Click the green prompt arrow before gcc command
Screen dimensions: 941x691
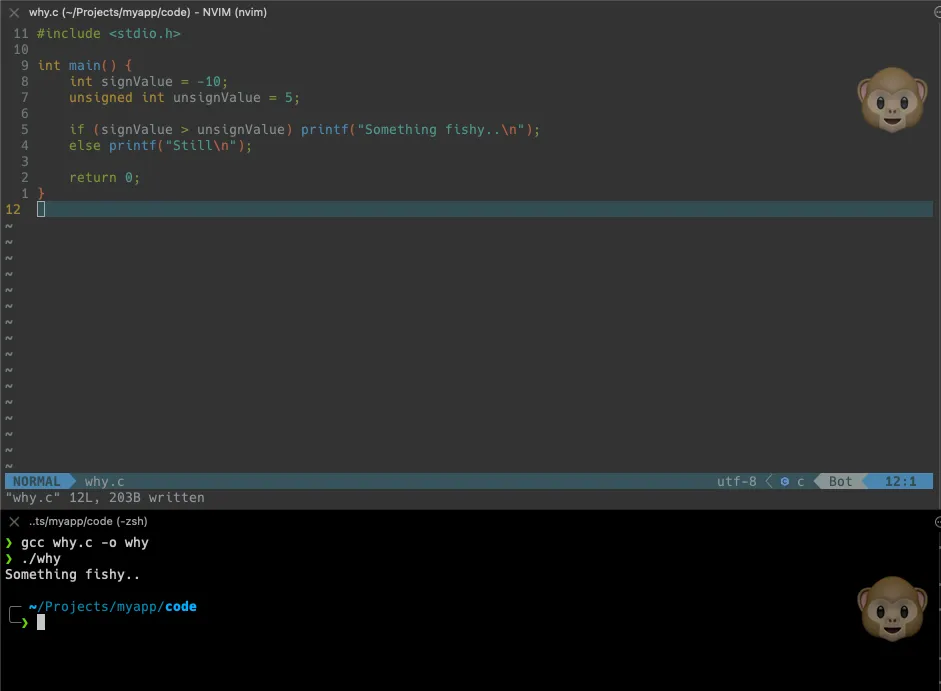[9, 543]
